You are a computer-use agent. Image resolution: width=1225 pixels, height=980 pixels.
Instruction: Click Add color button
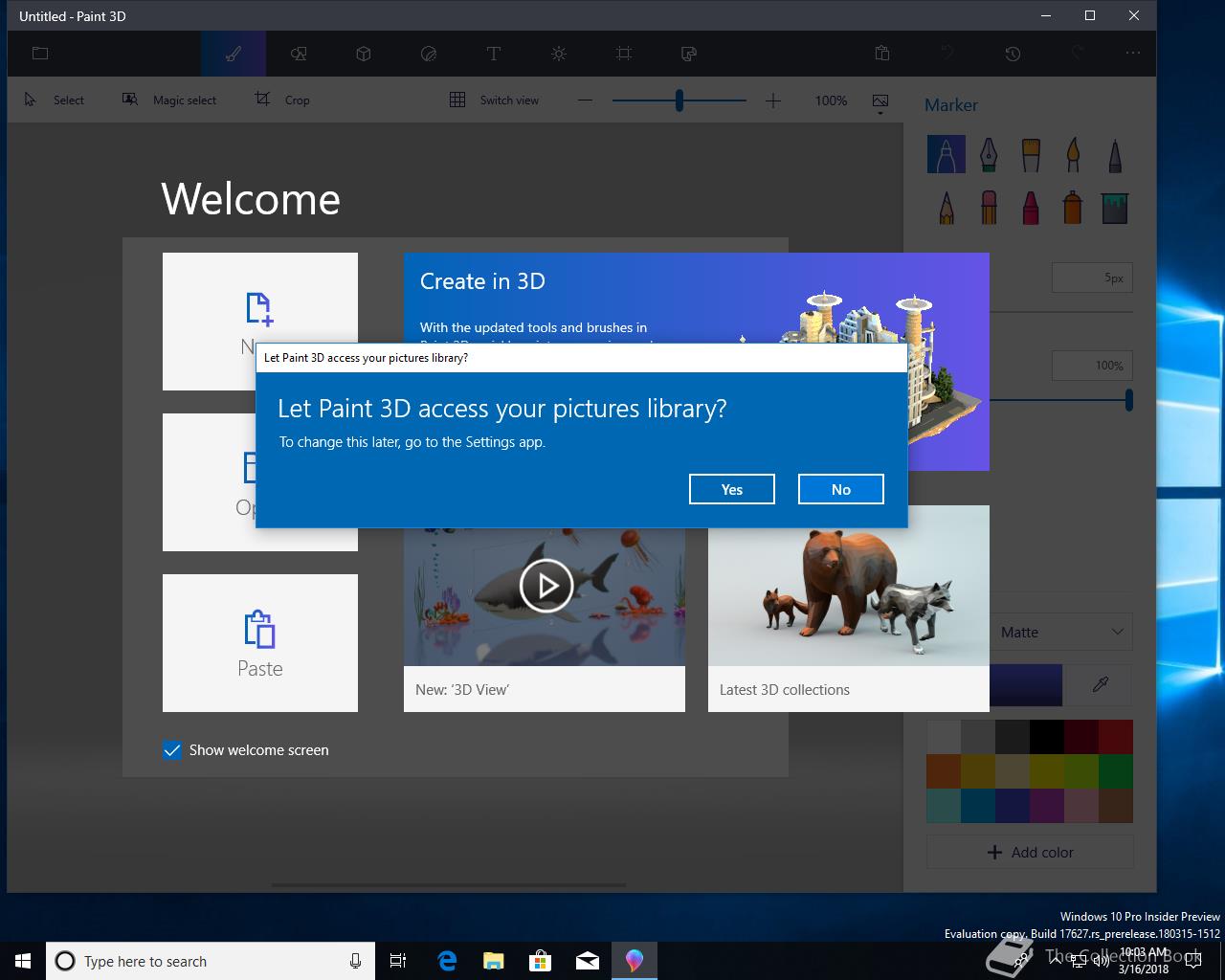[x=1030, y=852]
